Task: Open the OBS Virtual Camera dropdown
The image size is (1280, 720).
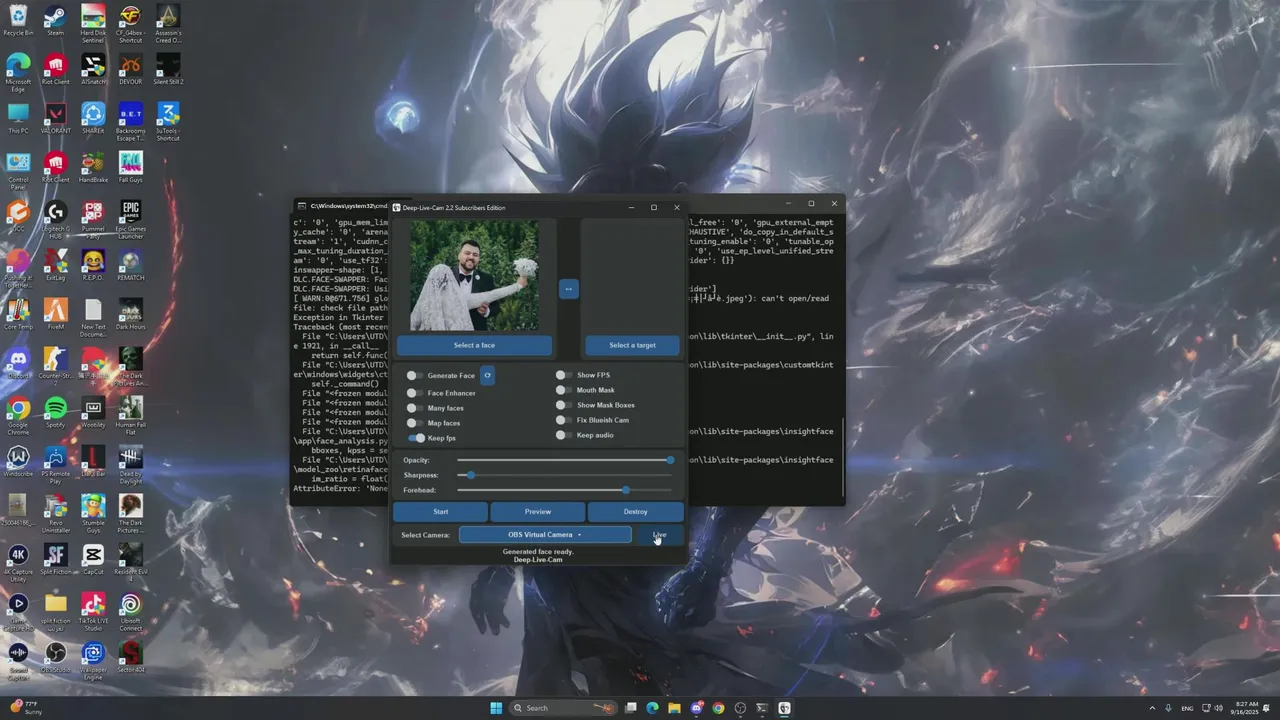Action: click(545, 535)
